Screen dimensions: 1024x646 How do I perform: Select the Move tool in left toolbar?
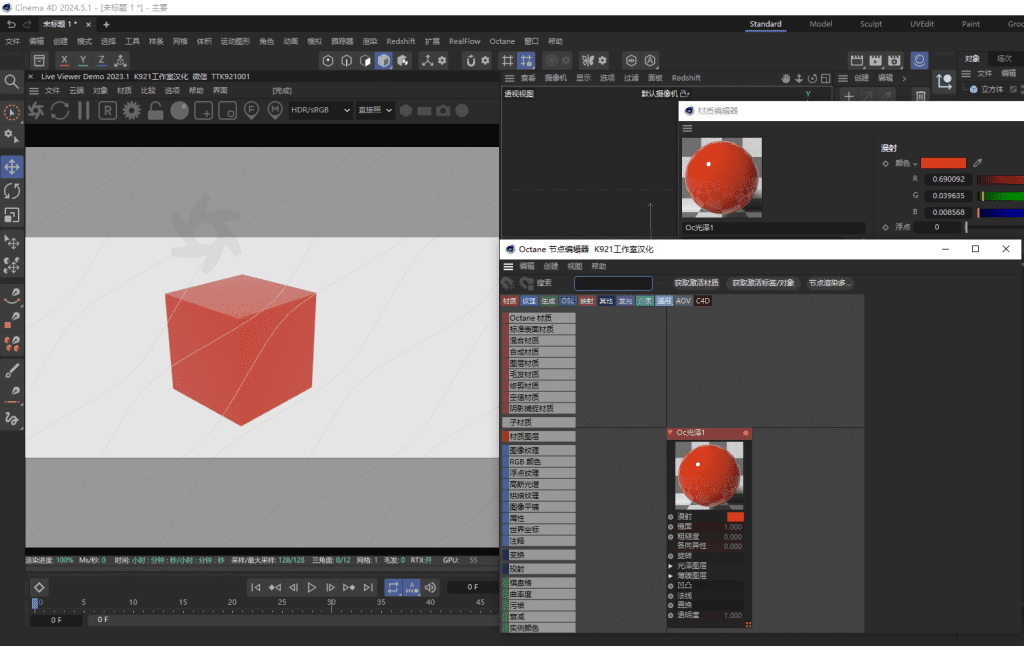[12, 167]
